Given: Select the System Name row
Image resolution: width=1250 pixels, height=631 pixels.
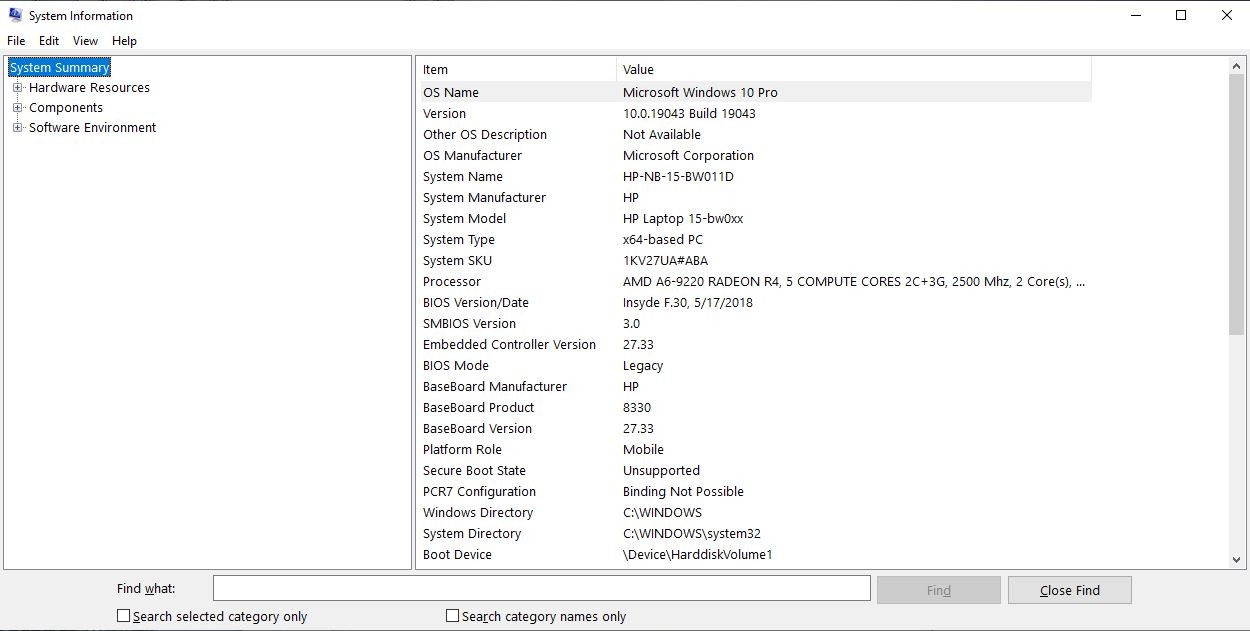Looking at the screenshot, I should pos(754,176).
